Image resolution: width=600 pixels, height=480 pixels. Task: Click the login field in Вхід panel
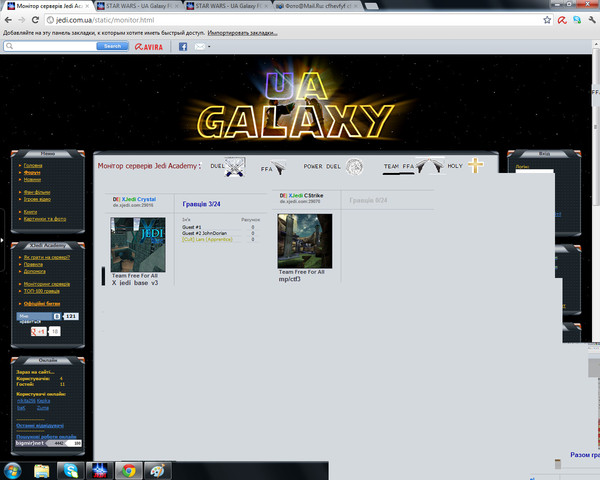(534, 172)
